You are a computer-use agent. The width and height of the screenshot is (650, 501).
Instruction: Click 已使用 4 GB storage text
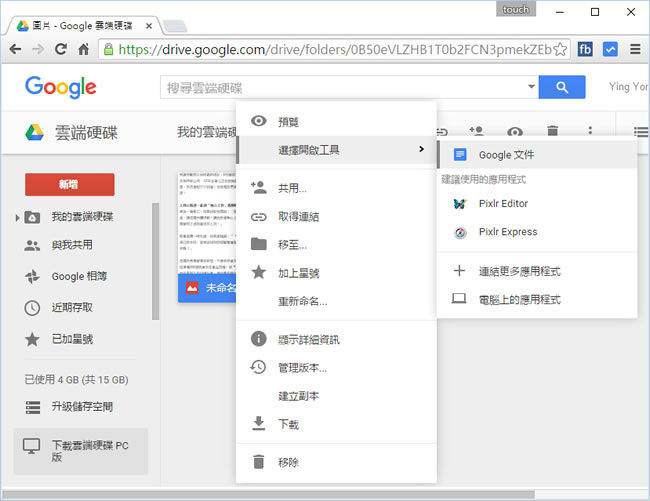click(x=76, y=380)
